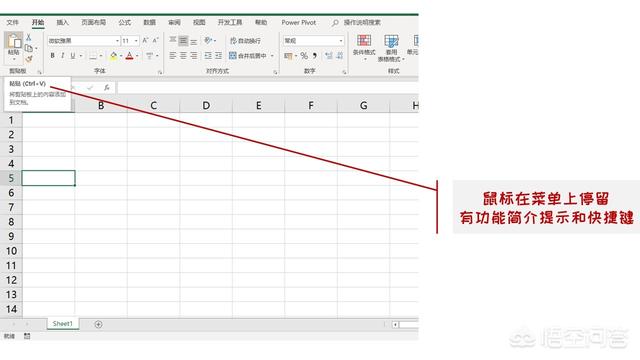Image resolution: width=640 pixels, height=360 pixels.
Task: Open Format as Table (套用表格格式)
Action: pyautogui.click(x=391, y=48)
